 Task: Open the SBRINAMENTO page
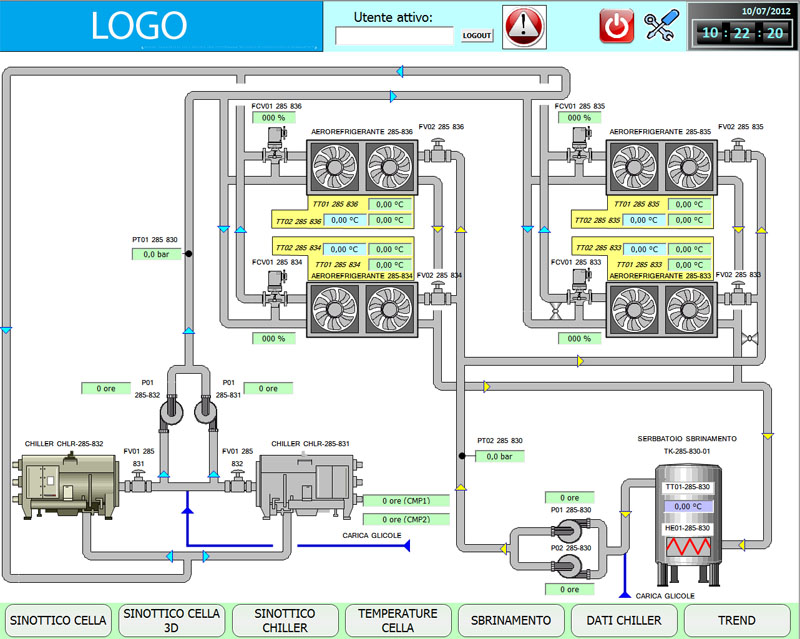pos(511,620)
